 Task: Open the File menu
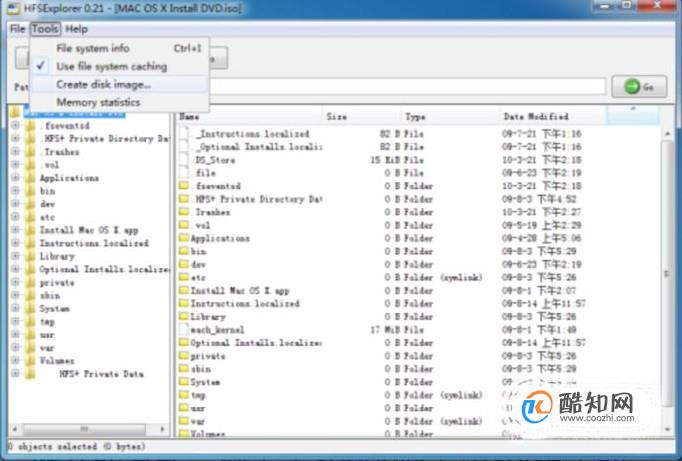(17, 29)
